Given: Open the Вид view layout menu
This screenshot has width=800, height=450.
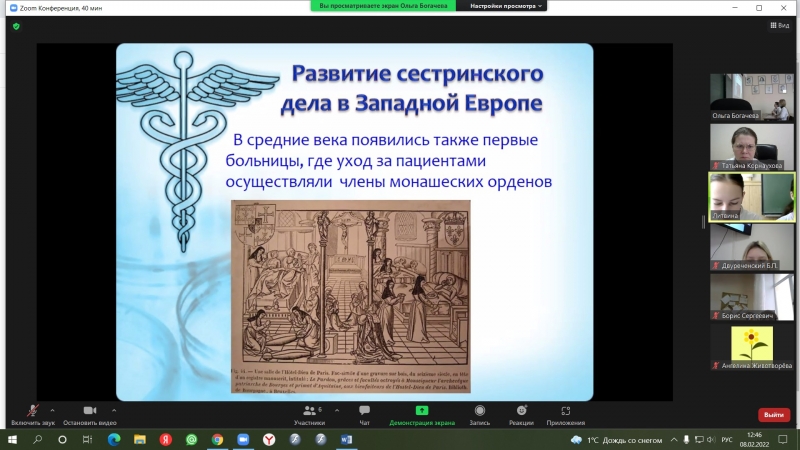Looking at the screenshot, I should (x=780, y=25).
